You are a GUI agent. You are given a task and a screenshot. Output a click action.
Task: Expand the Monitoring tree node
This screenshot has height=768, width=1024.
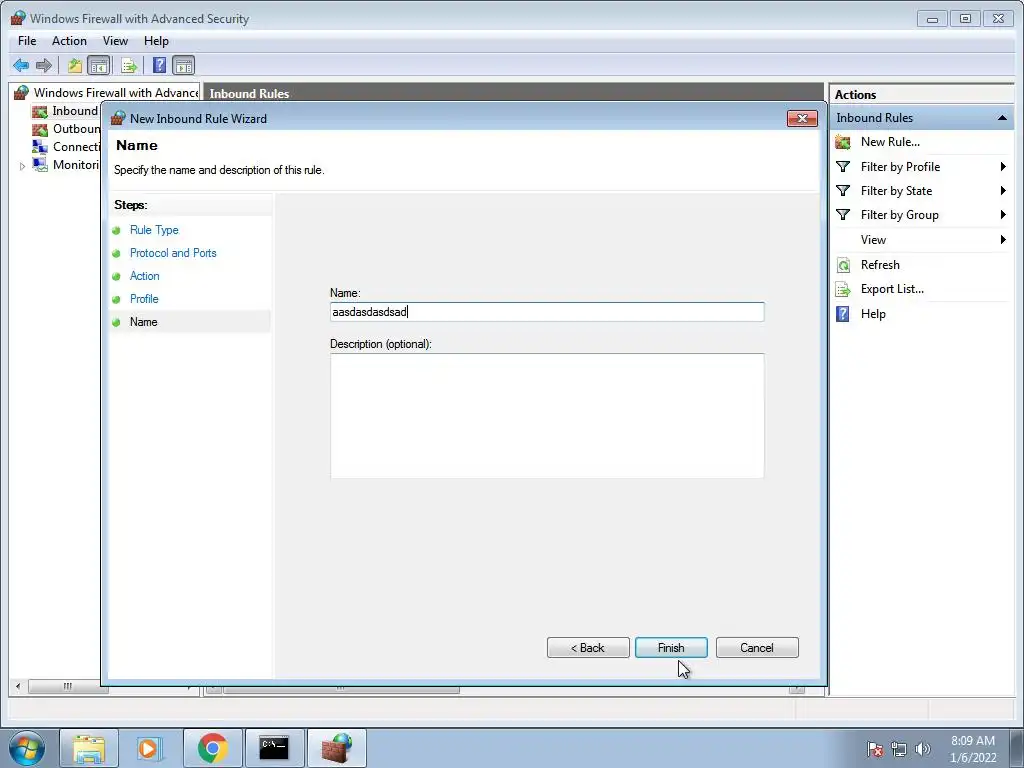pos(22,166)
